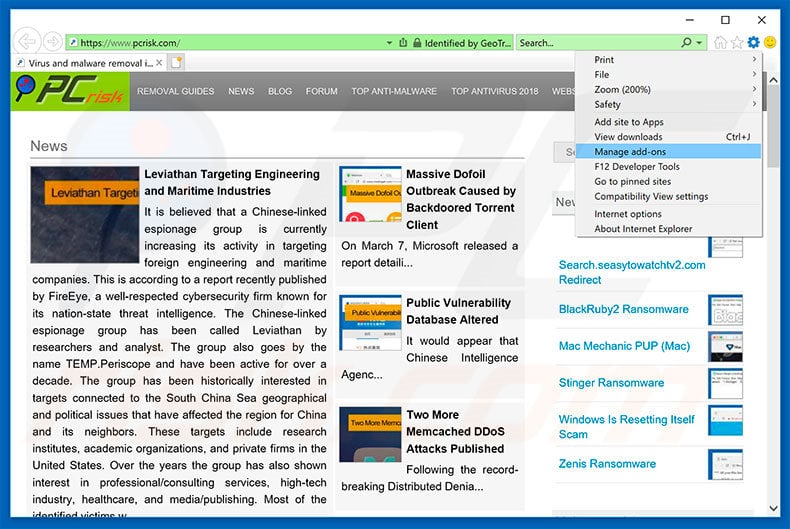Select Manage add-ons in menu
790x529 pixels.
pos(669,152)
